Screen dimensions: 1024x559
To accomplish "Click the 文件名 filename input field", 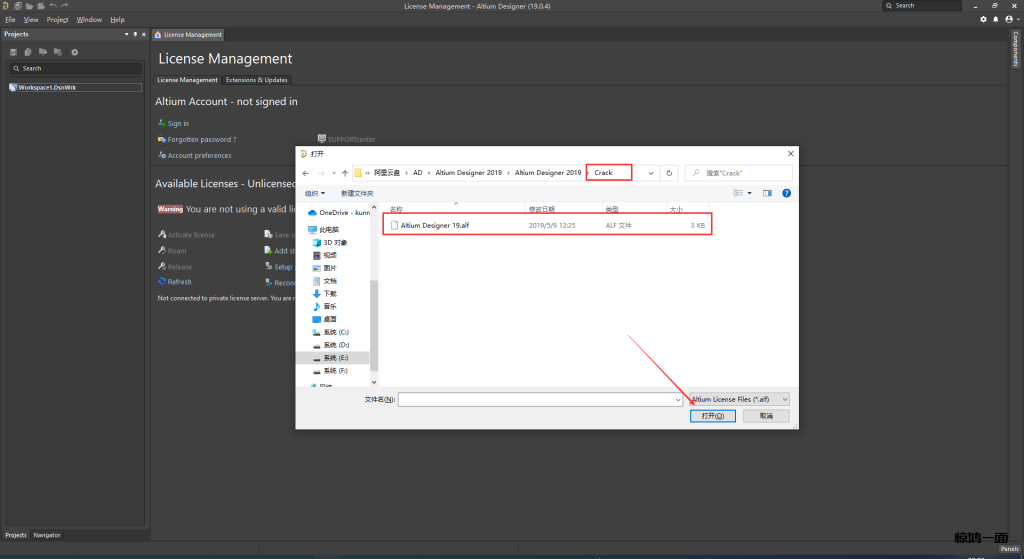I will (540, 399).
